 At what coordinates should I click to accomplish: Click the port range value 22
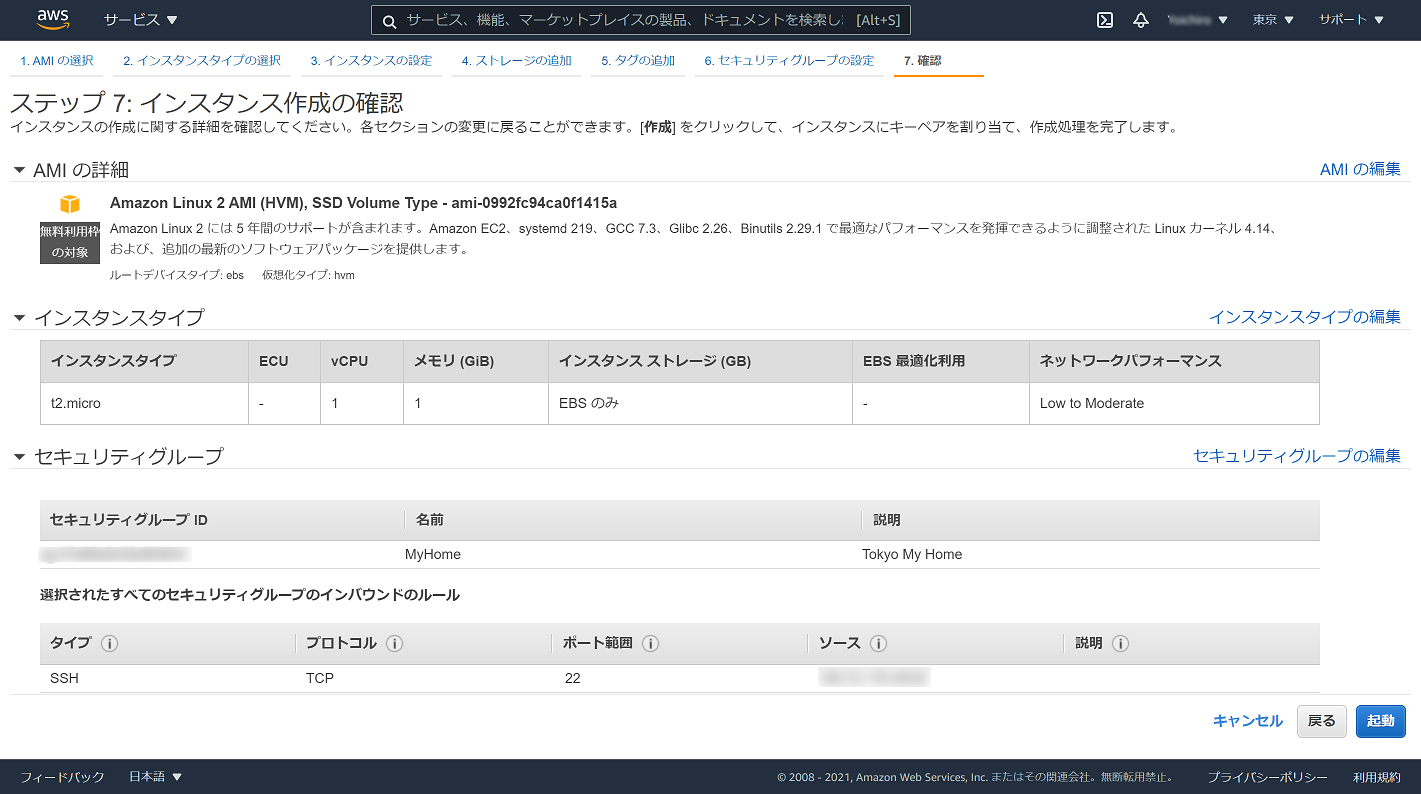pyautogui.click(x=572, y=678)
